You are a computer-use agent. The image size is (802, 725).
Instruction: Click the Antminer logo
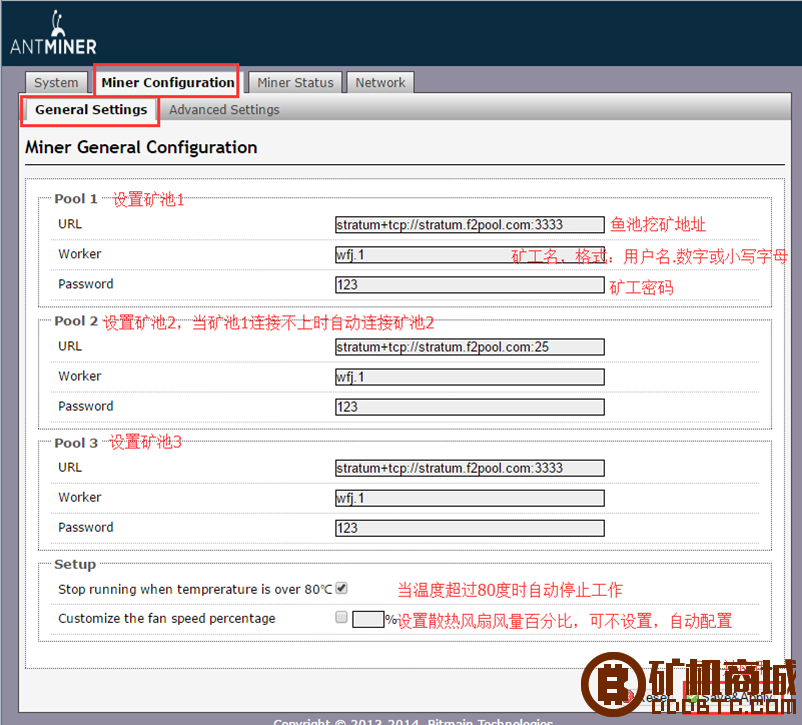coord(53,34)
